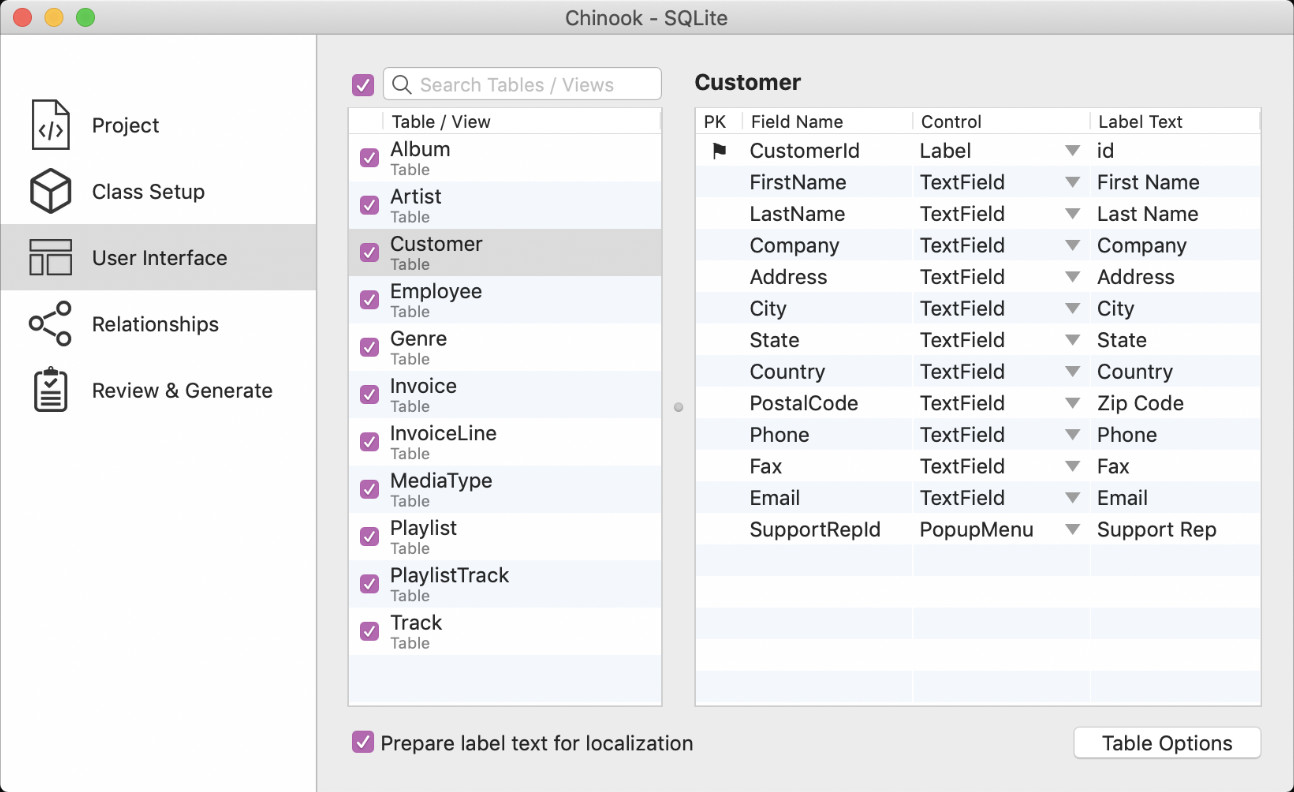Viewport: 1294px width, 792px height.
Task: Open the Control dropdown for FirstName
Action: click(1072, 182)
